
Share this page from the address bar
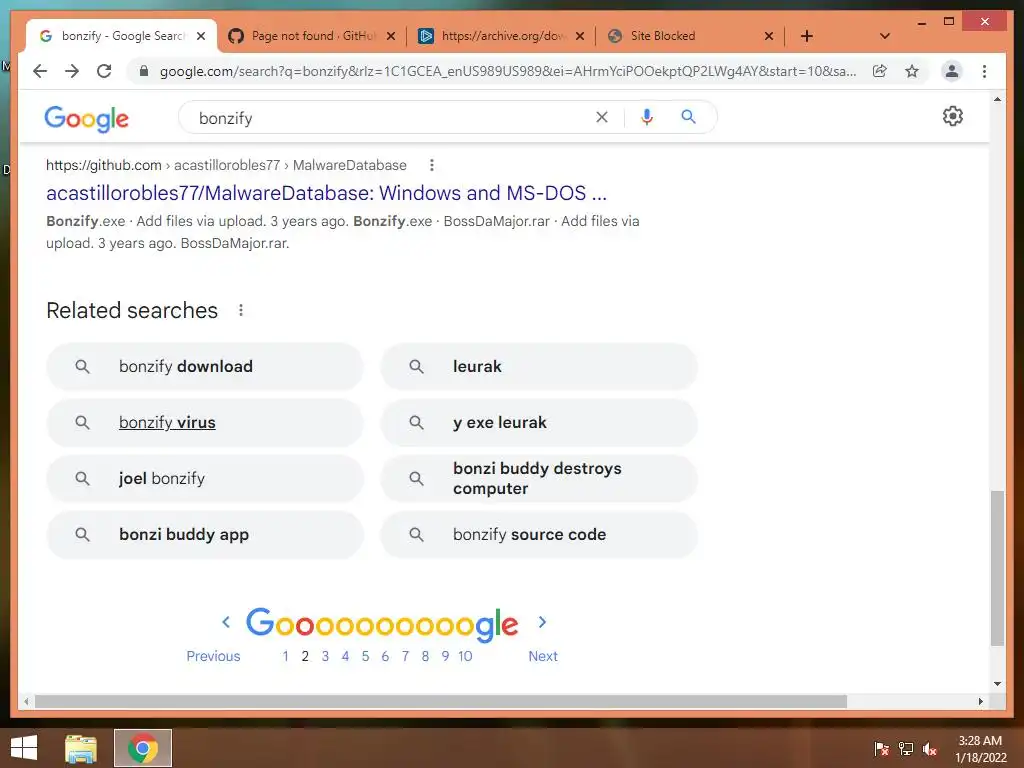click(880, 71)
